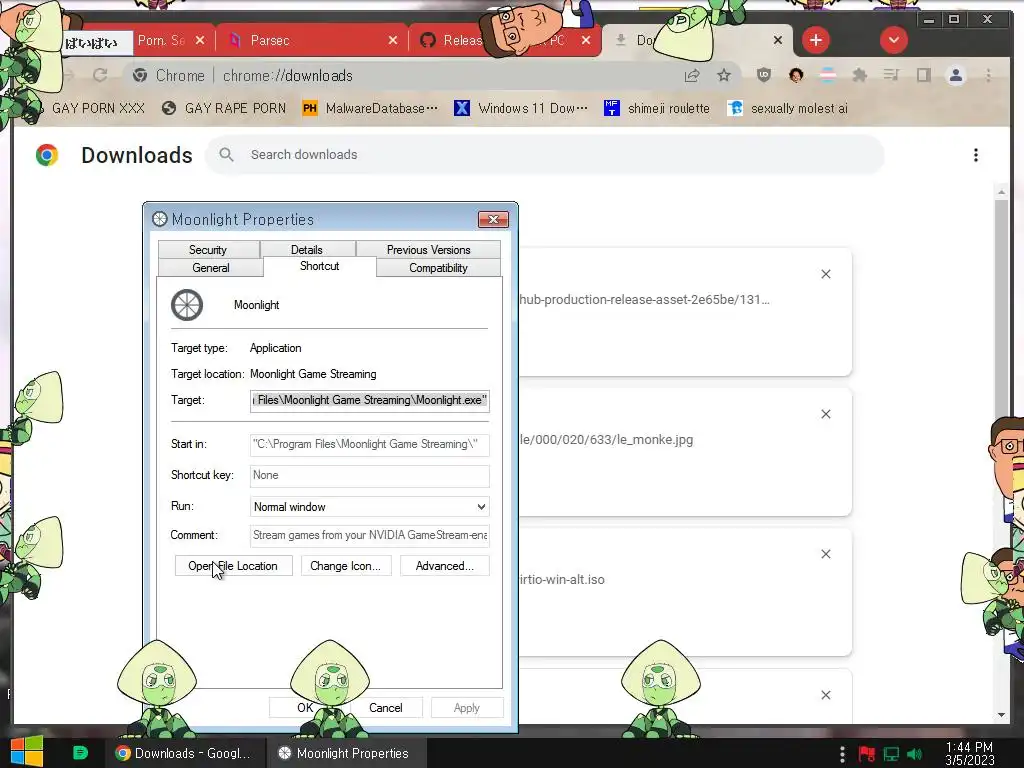Image resolution: width=1024 pixels, height=768 pixels.
Task: Show hidden tray icons via dots
Action: [842, 754]
